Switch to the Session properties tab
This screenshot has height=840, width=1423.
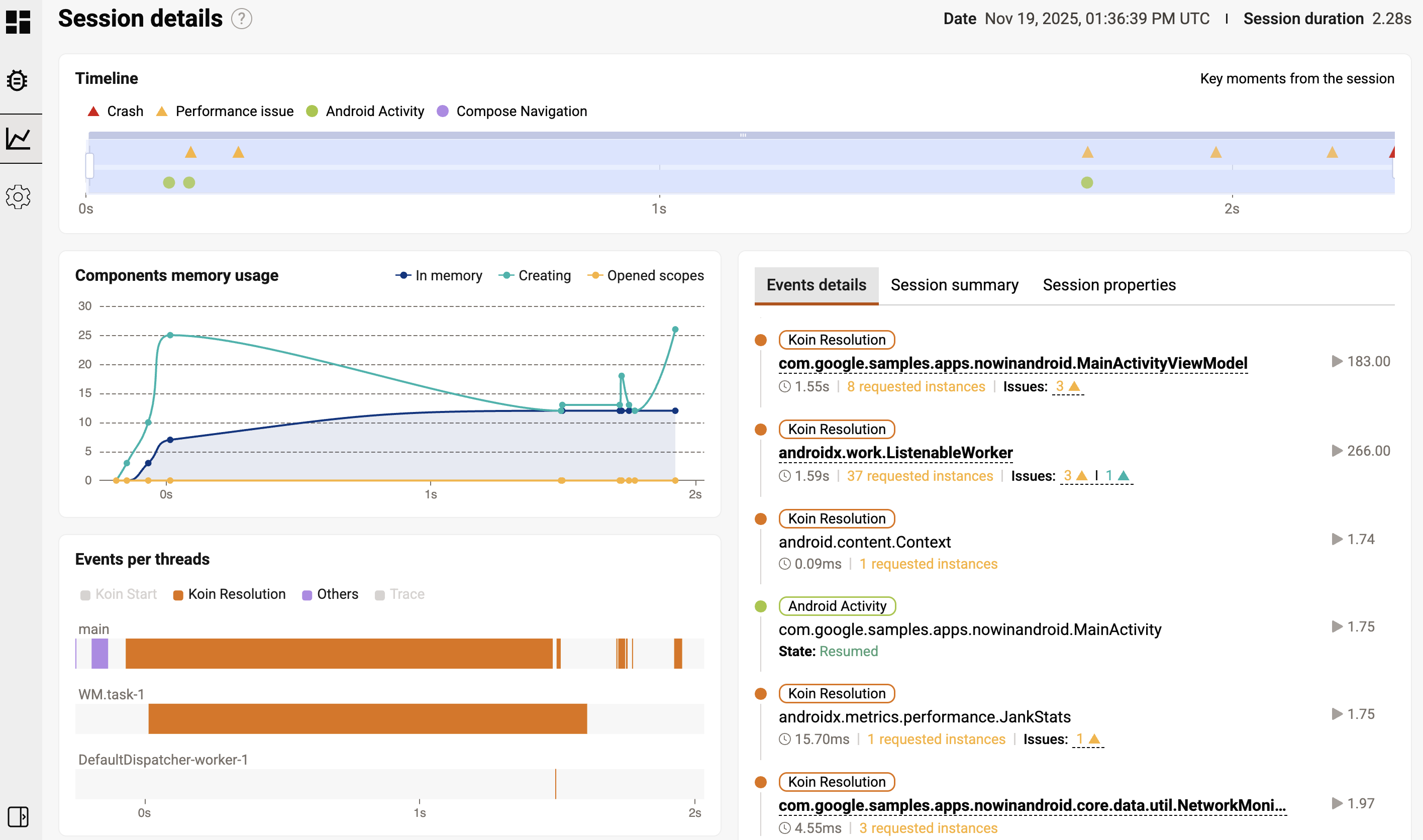(1109, 285)
